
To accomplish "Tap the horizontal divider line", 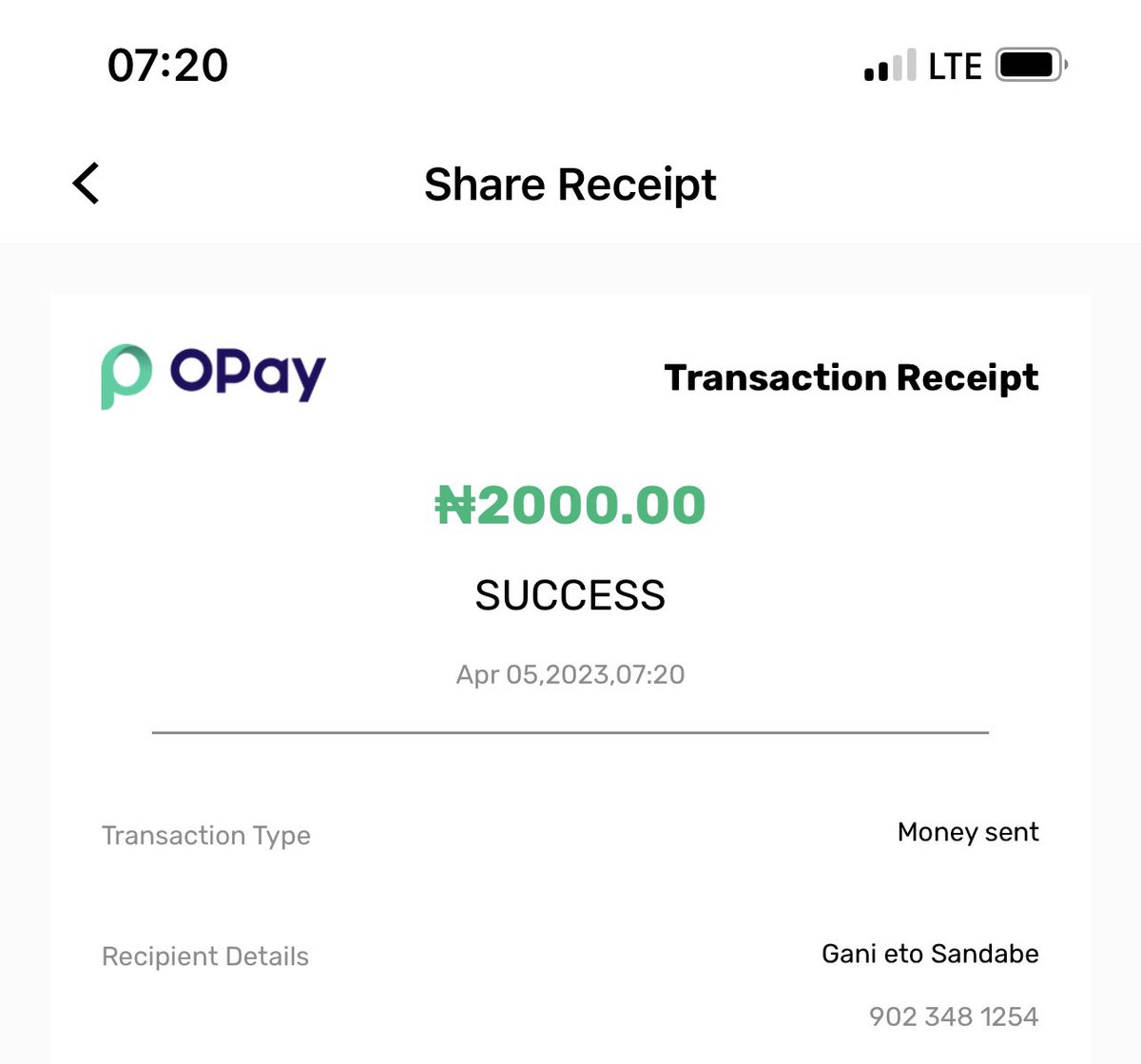I will (x=570, y=733).
